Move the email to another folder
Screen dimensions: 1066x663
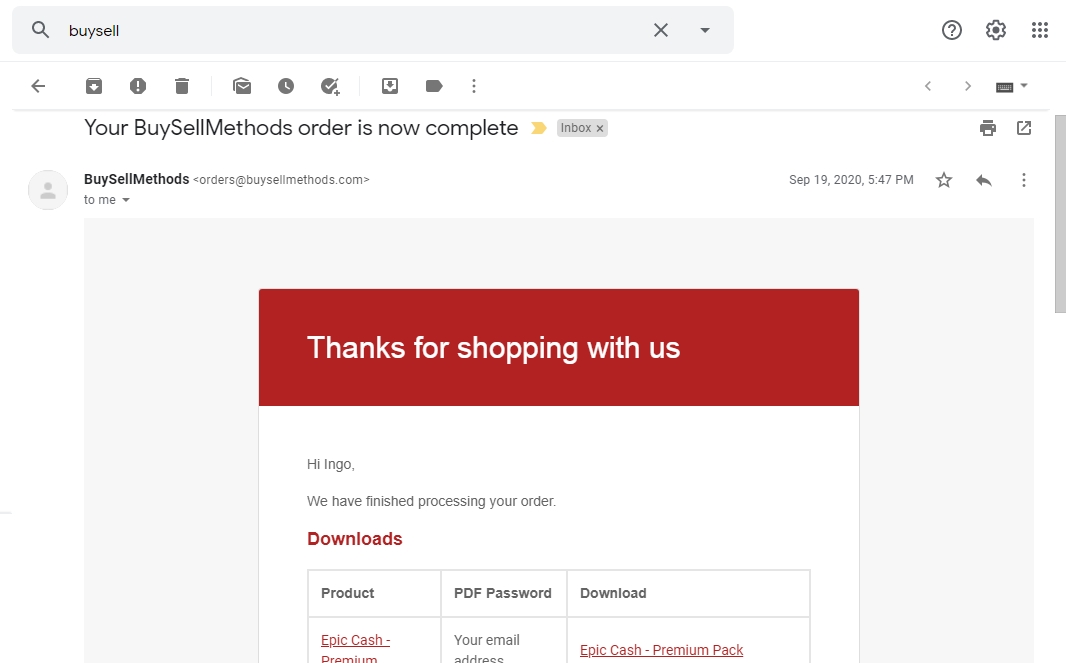click(389, 85)
